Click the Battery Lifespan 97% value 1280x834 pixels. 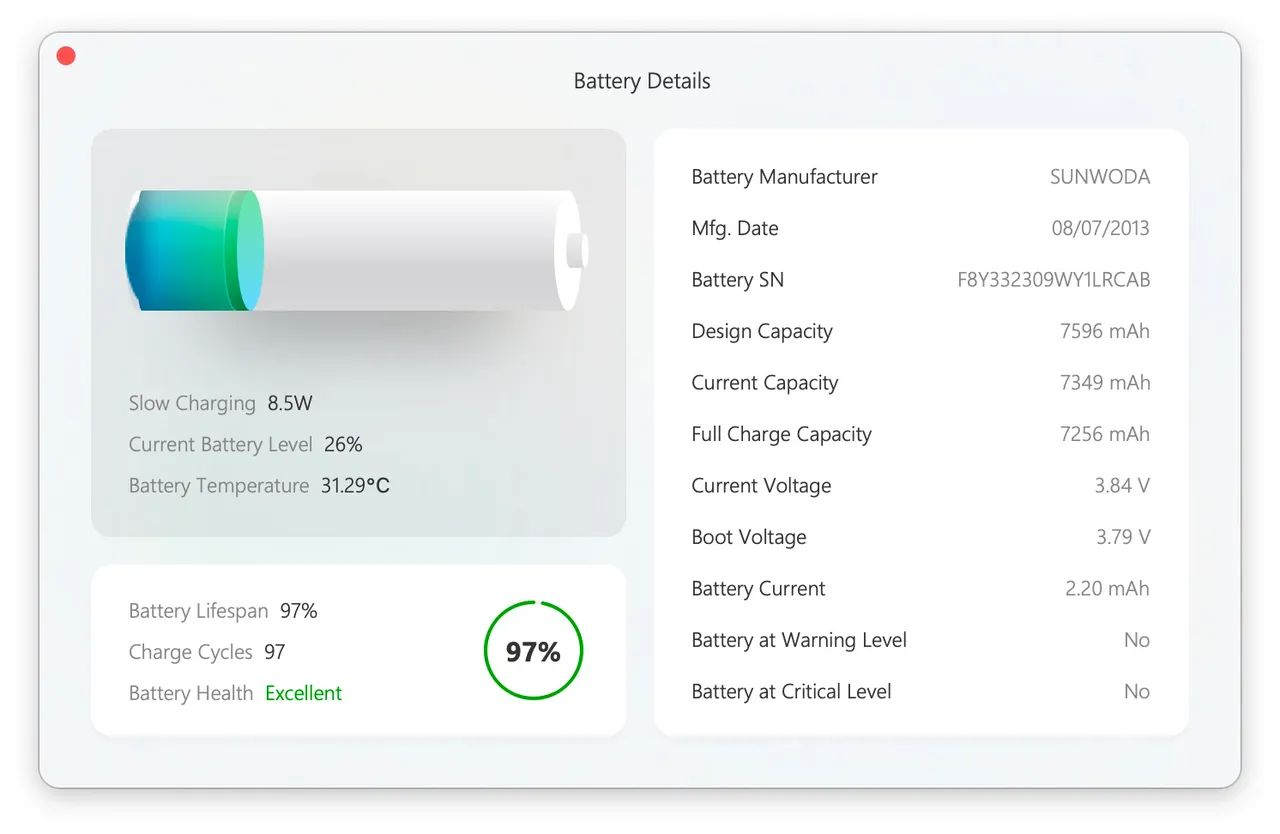click(x=299, y=610)
